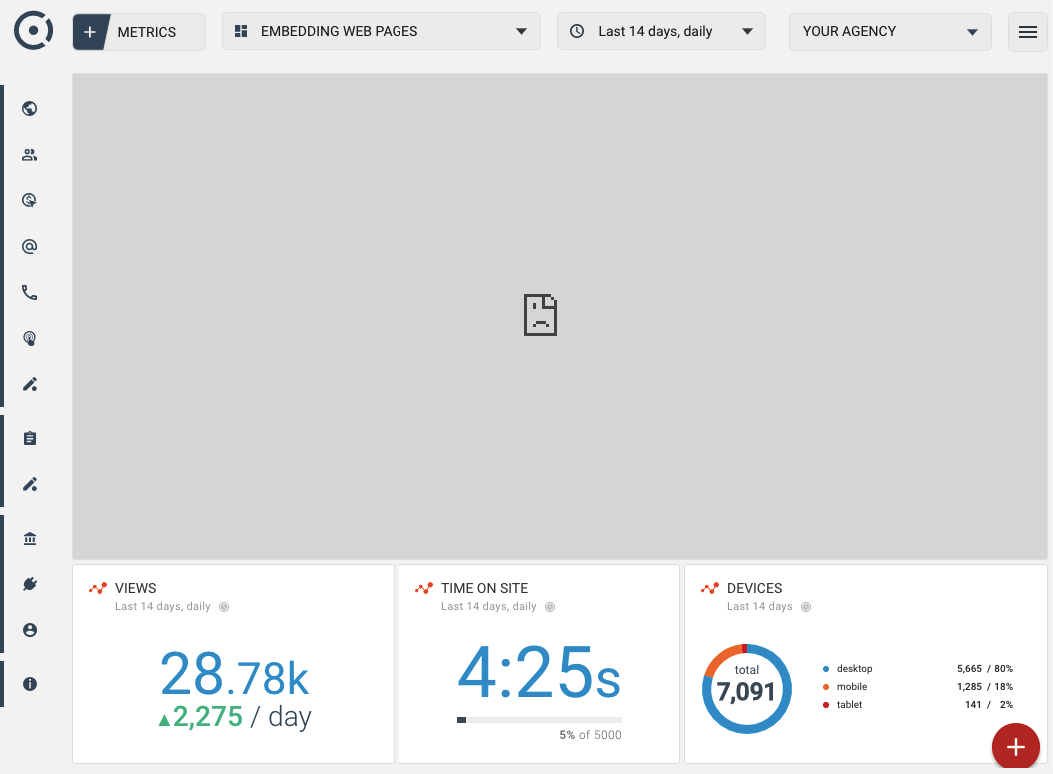1053x774 pixels.
Task: Click the orange mobile legend dot
Action: [826, 687]
